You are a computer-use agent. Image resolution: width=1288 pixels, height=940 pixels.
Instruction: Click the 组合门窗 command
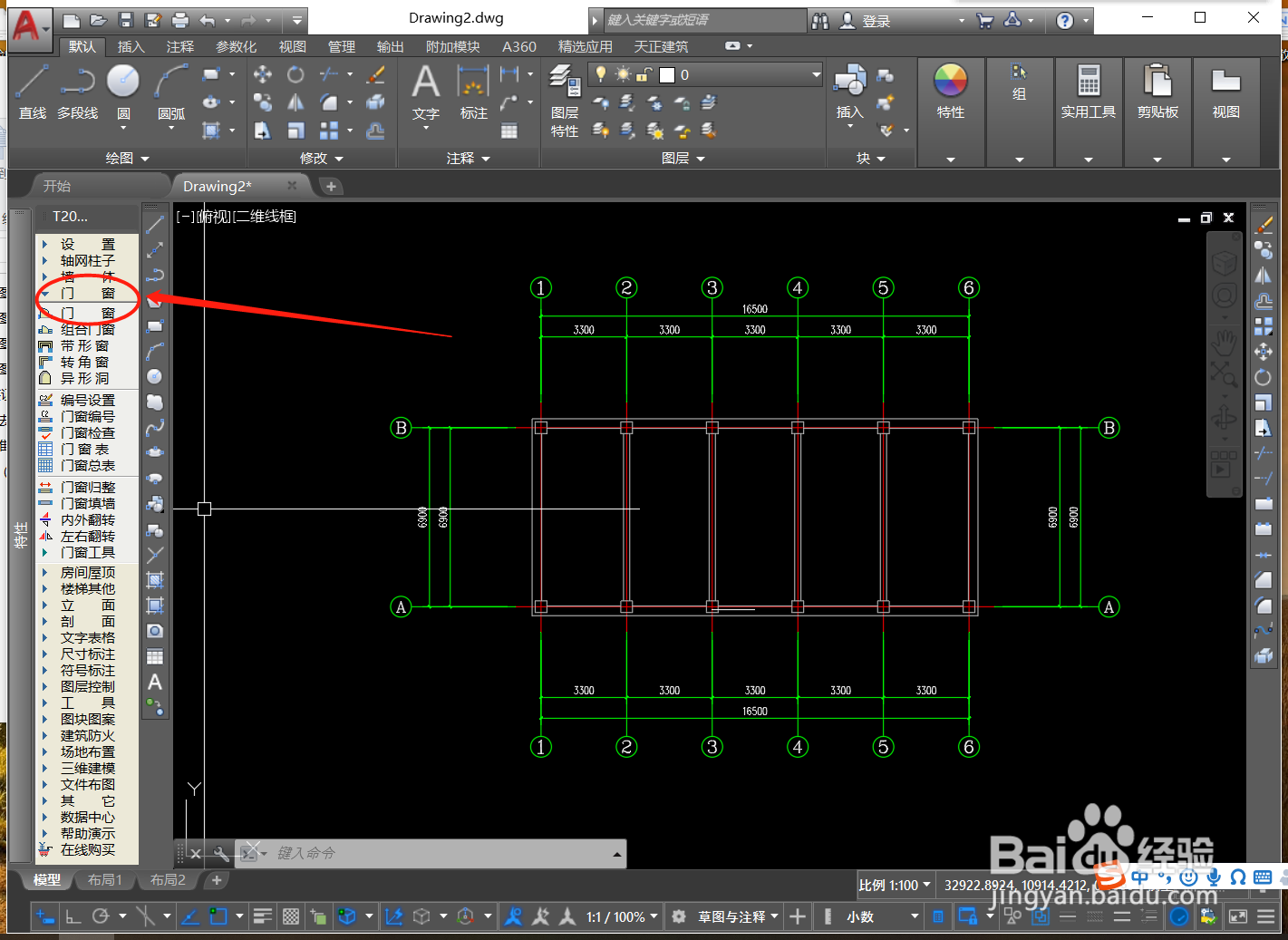coord(77,329)
